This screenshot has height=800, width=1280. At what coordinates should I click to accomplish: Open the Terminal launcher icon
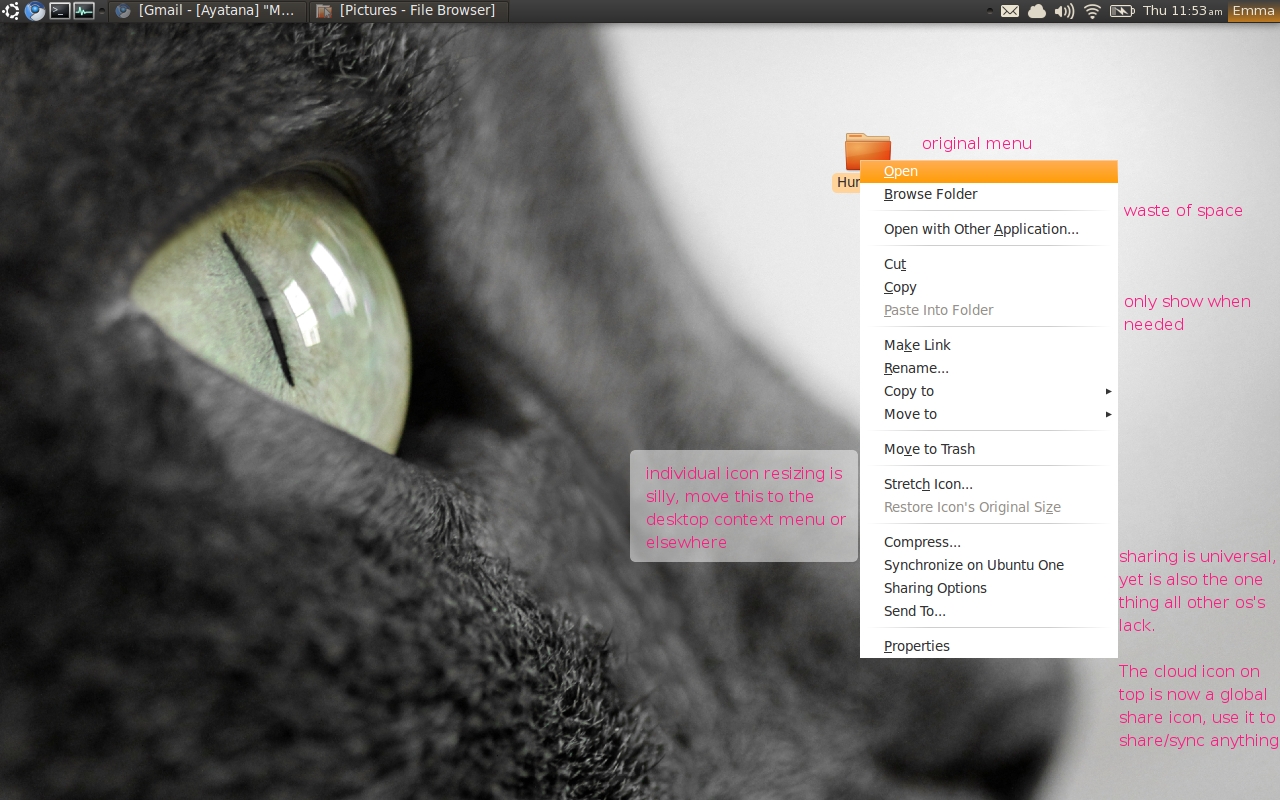click(x=60, y=11)
